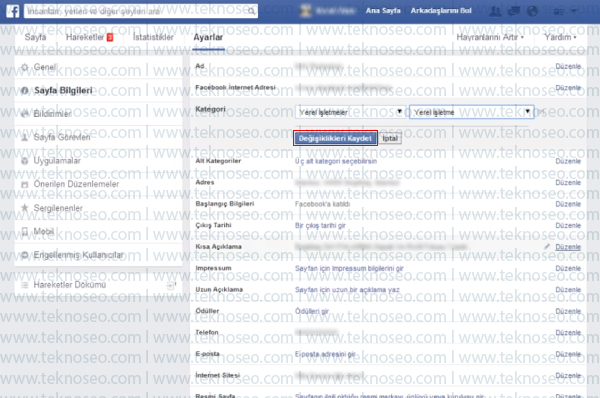
Task: Open the Yerel İşletme subcategory dropdown
Action: [471, 112]
